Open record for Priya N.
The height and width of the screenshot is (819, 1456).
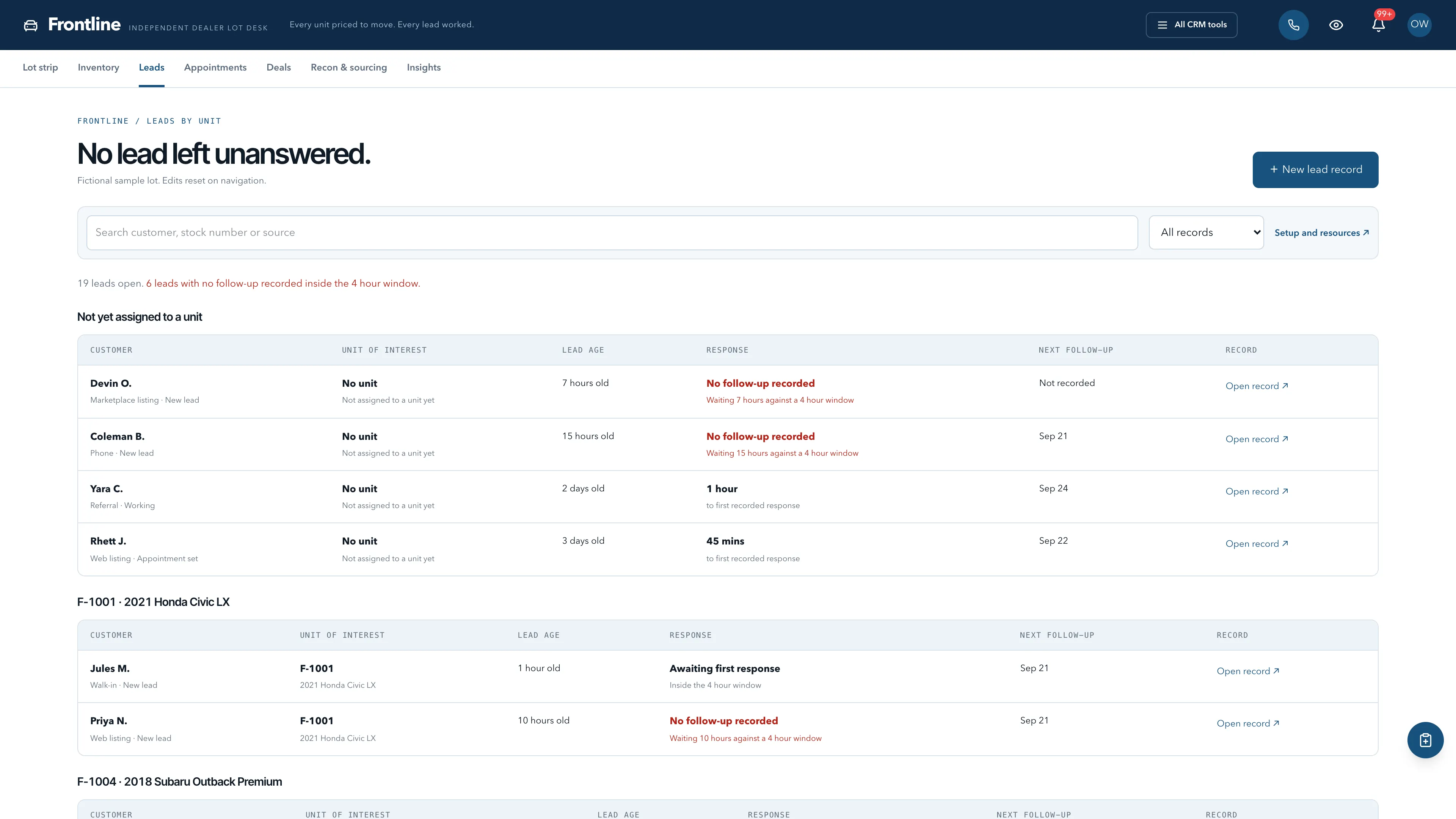pos(1248,723)
